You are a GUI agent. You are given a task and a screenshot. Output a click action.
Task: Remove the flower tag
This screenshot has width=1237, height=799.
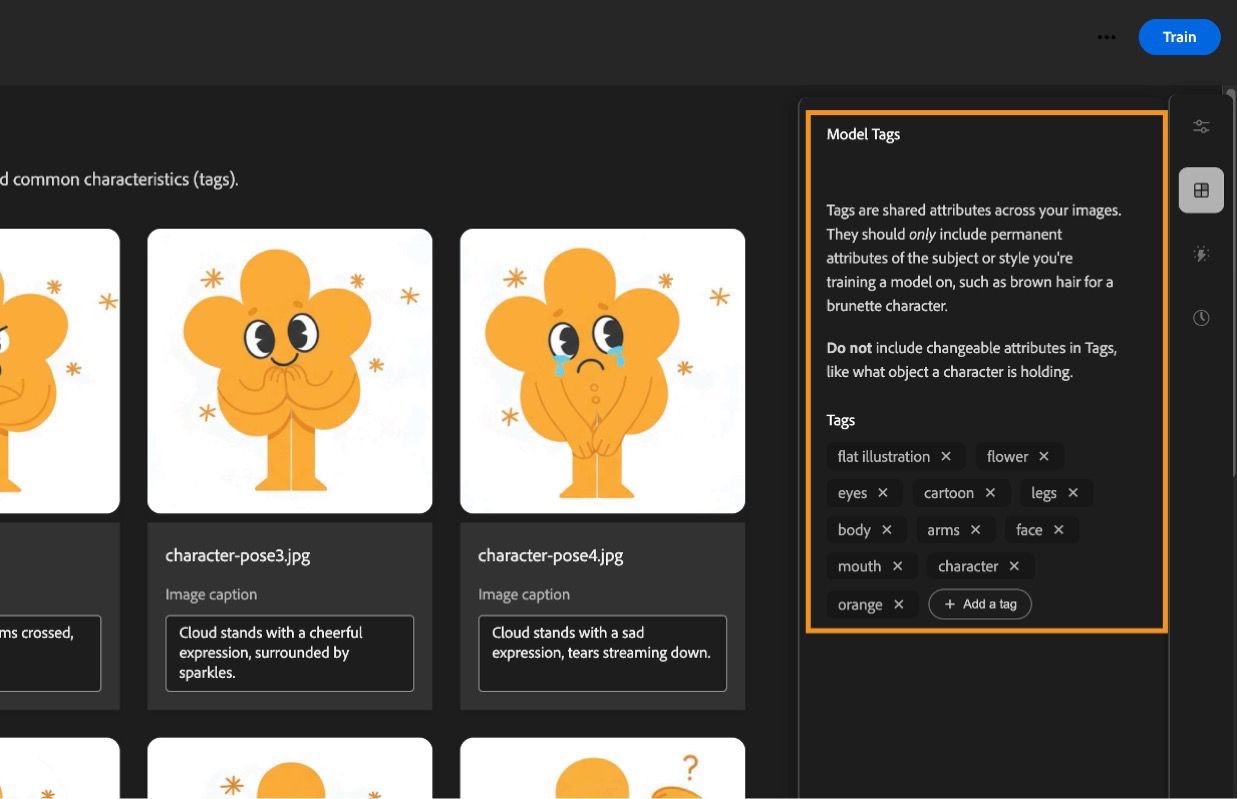coord(1044,456)
